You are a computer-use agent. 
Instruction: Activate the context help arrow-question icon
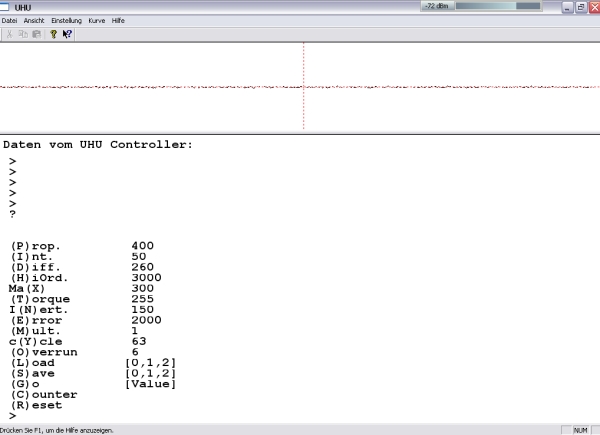[67, 34]
